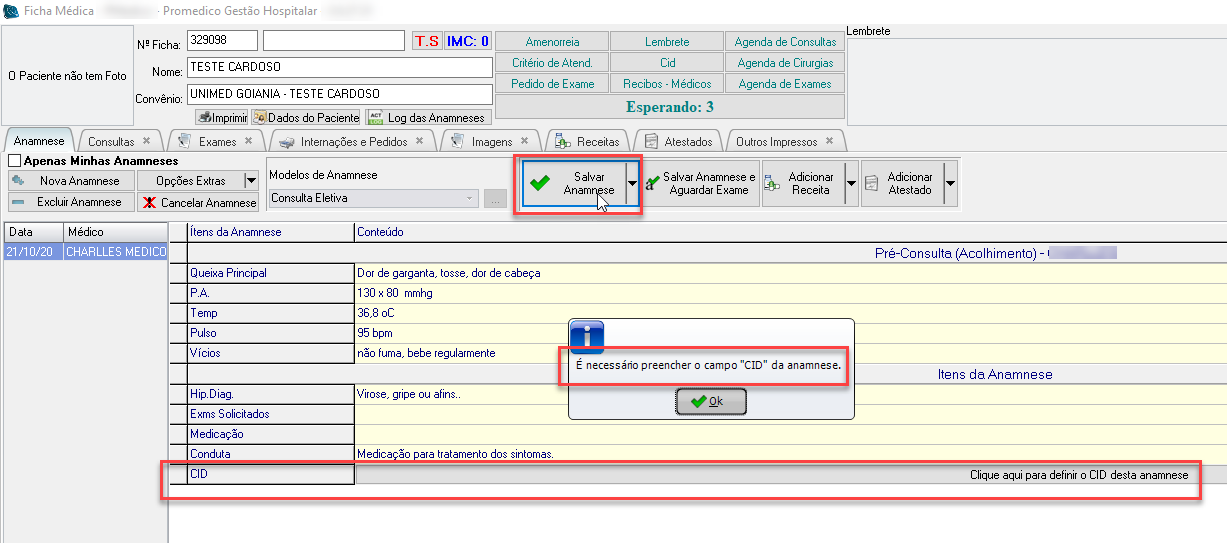Close the Consultas tab
Viewport: 1227px width, 543px height.
coord(147,141)
